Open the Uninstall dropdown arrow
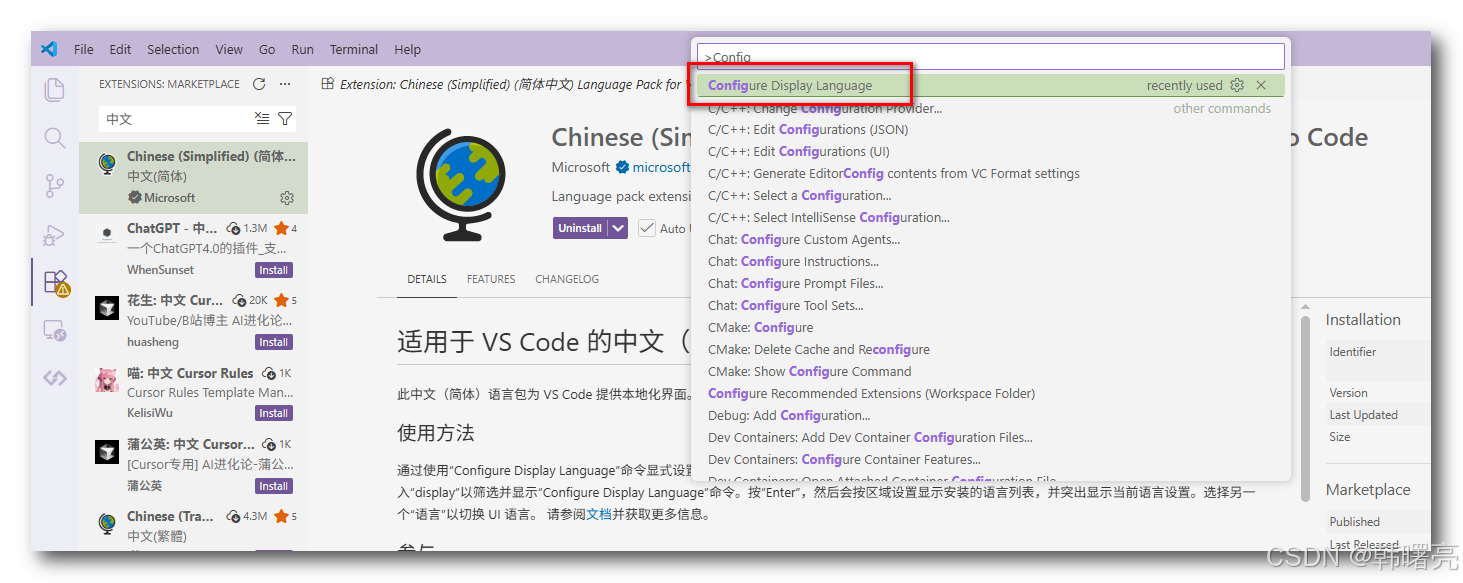1463x583 pixels. click(618, 228)
